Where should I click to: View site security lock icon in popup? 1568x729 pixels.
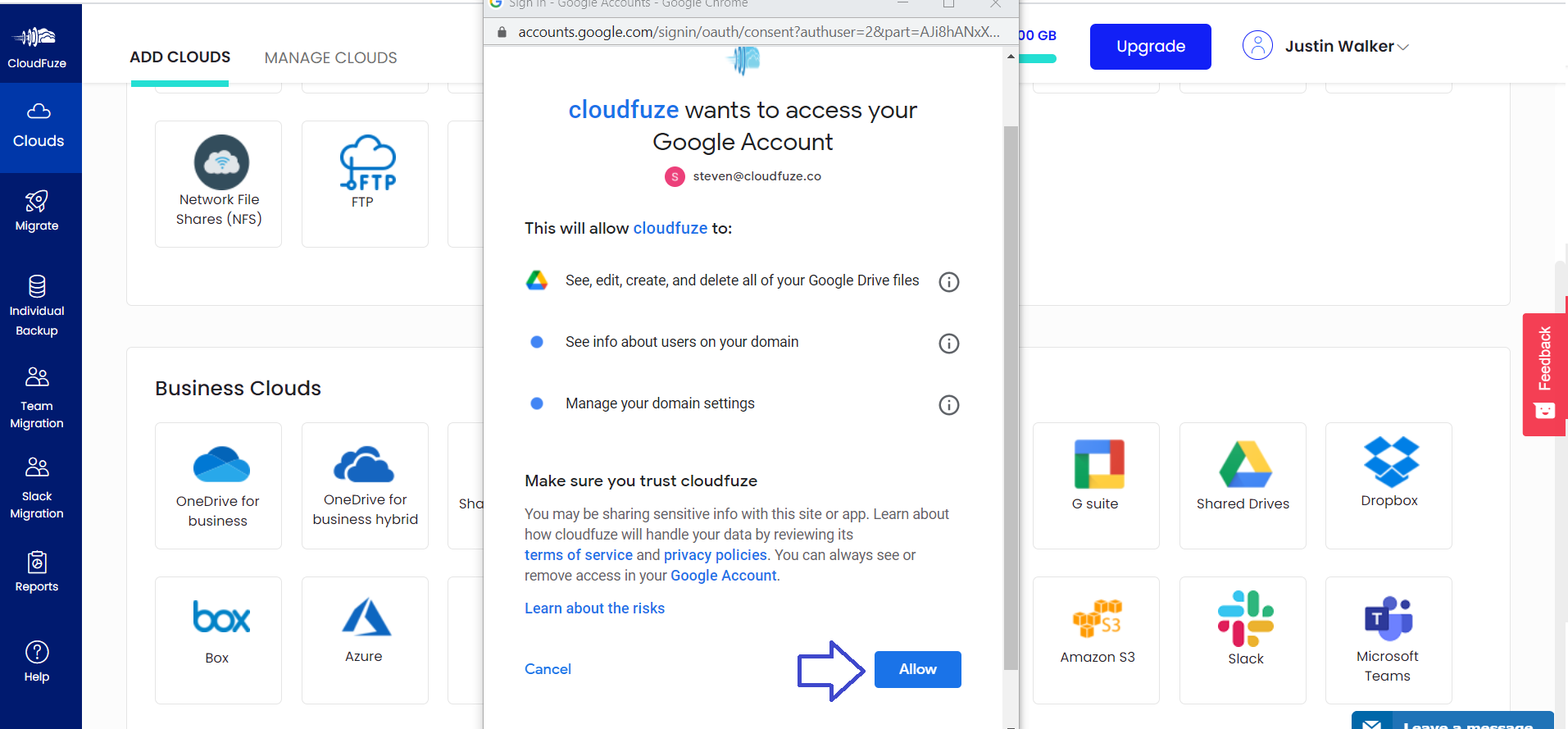(x=502, y=33)
